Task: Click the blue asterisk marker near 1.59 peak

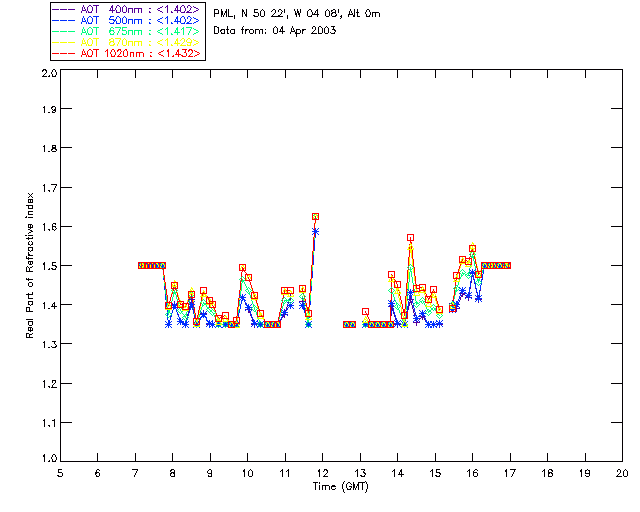Action: [x=315, y=232]
